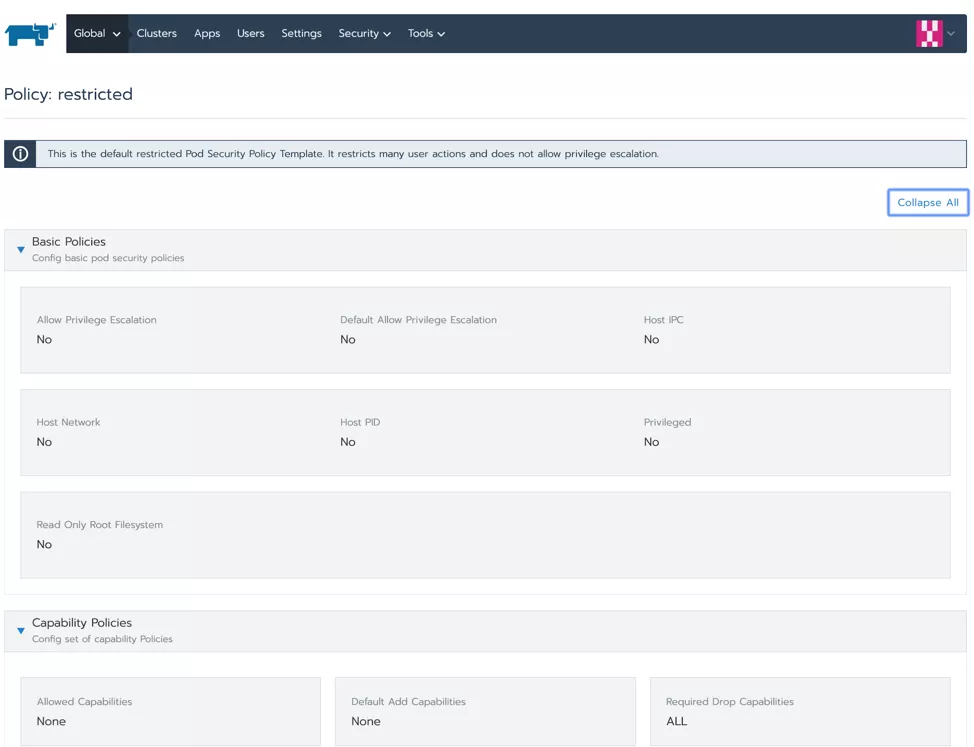The height and width of the screenshot is (747, 974).
Task: Click the Host Network field label
Action: coord(68,422)
